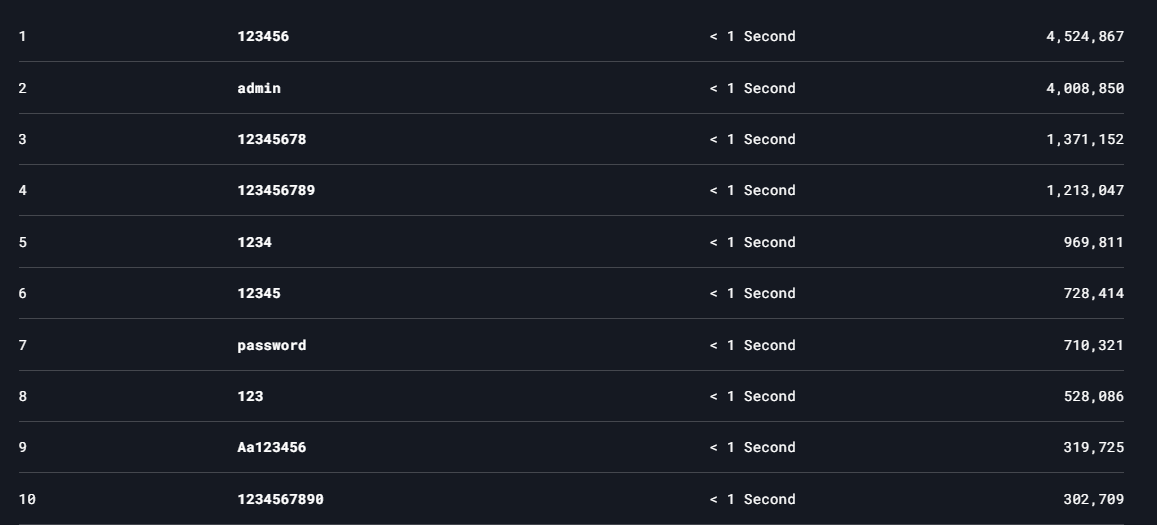1157x525 pixels.
Task: Select the count 1,213,047
Action: [1085, 191]
